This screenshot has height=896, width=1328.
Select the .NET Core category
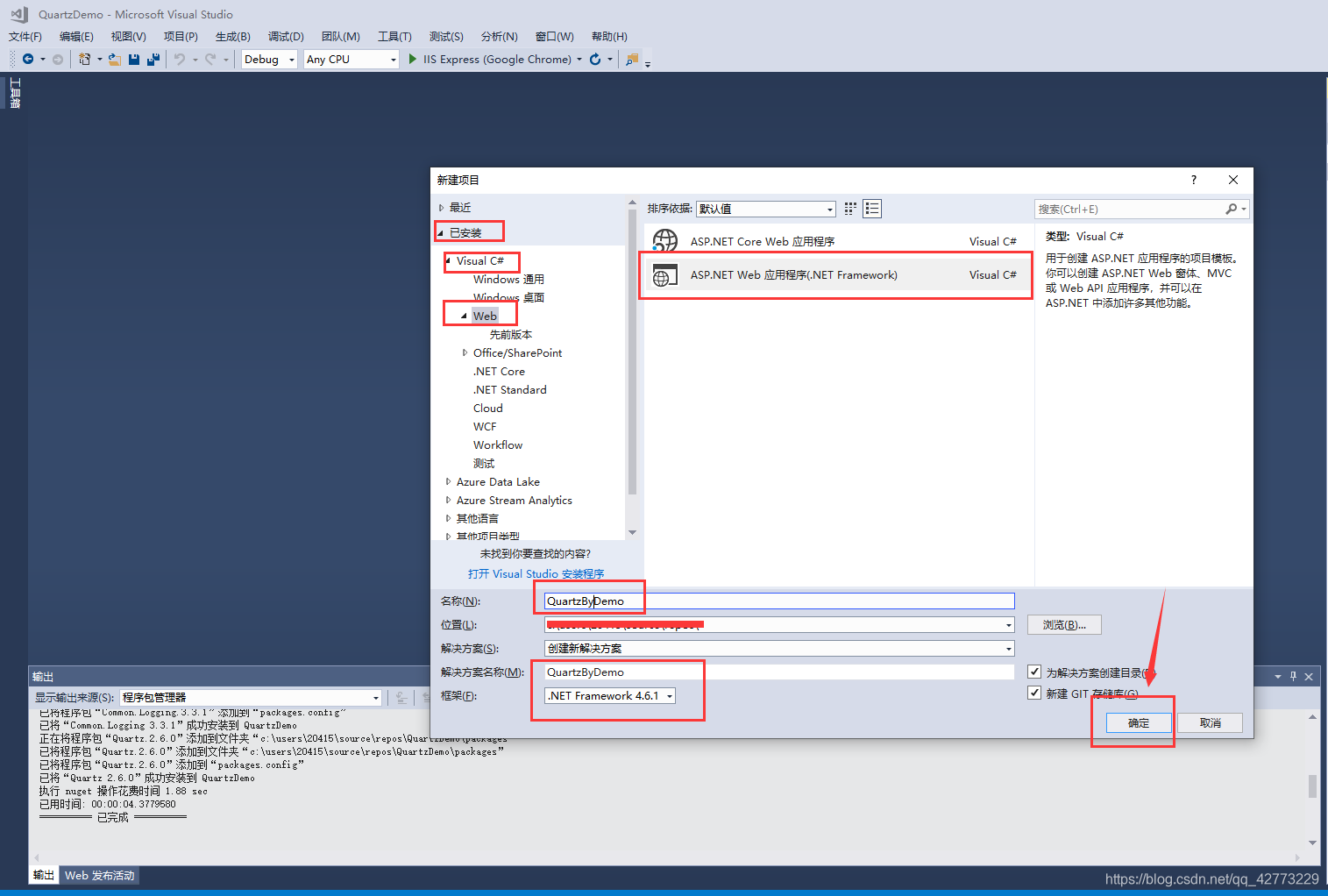click(499, 371)
